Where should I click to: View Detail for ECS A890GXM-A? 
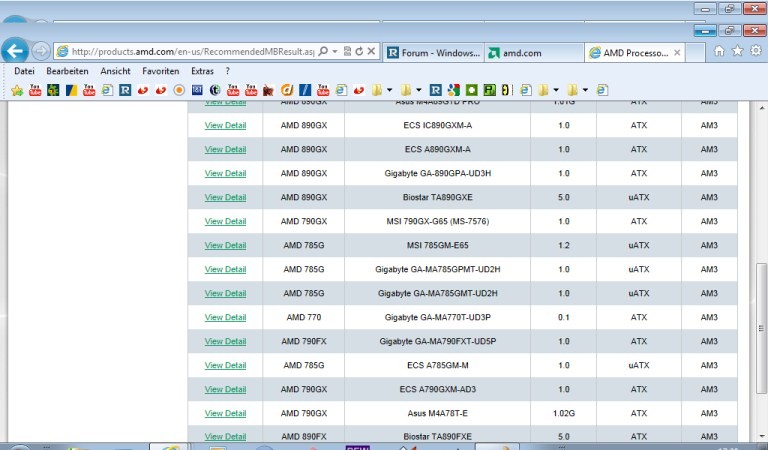(225, 149)
